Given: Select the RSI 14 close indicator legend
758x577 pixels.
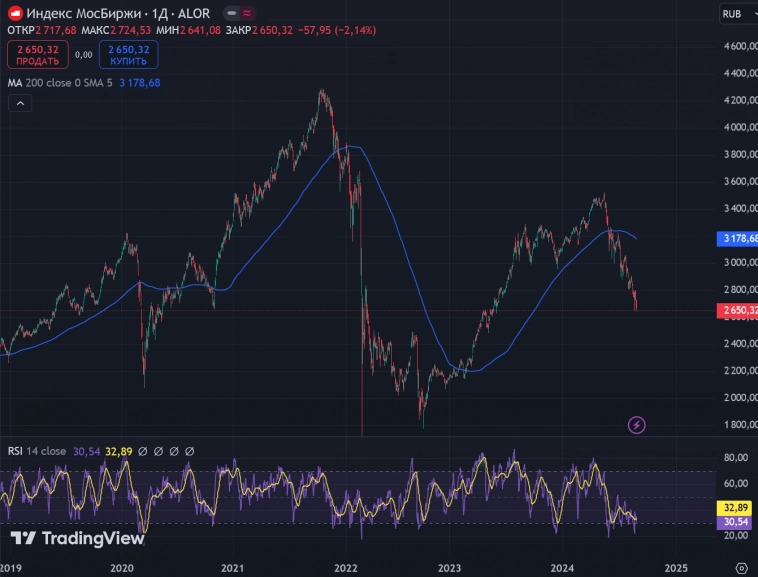Looking at the screenshot, I should pos(36,451).
